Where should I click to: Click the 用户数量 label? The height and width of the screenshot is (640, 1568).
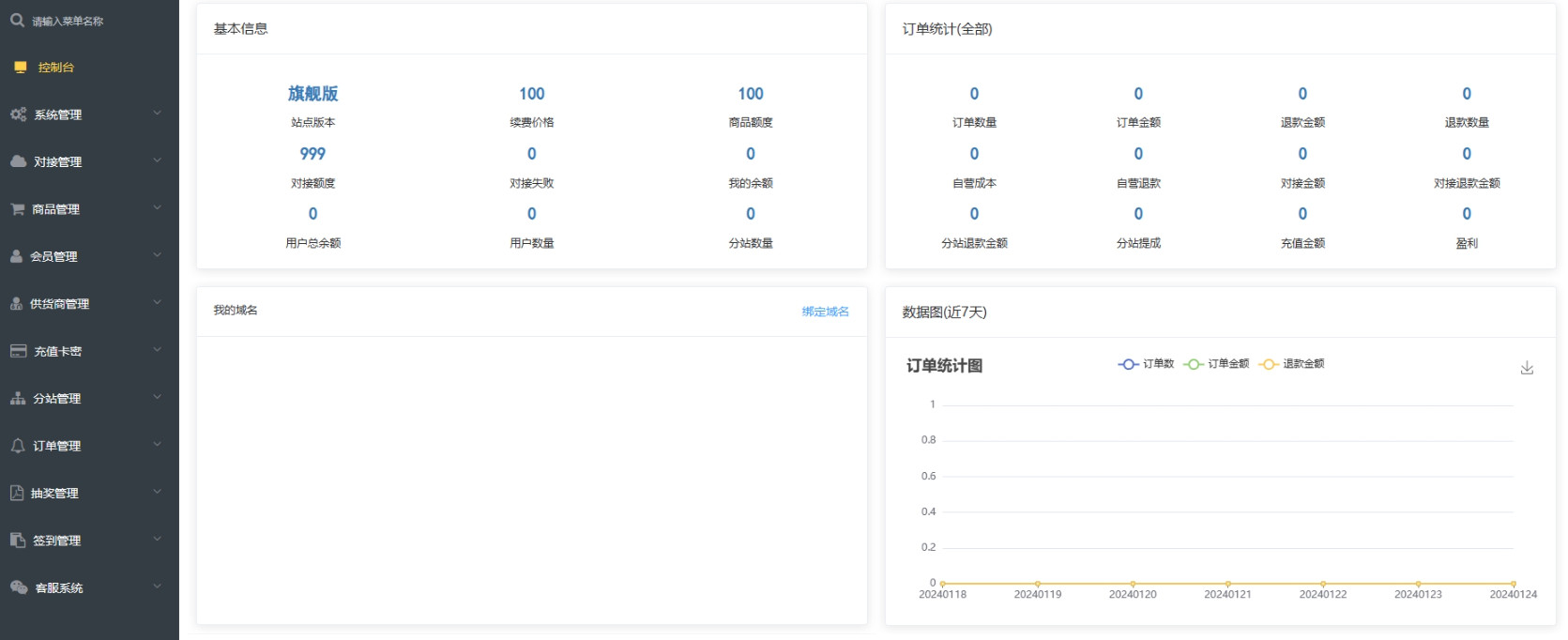tap(532, 243)
